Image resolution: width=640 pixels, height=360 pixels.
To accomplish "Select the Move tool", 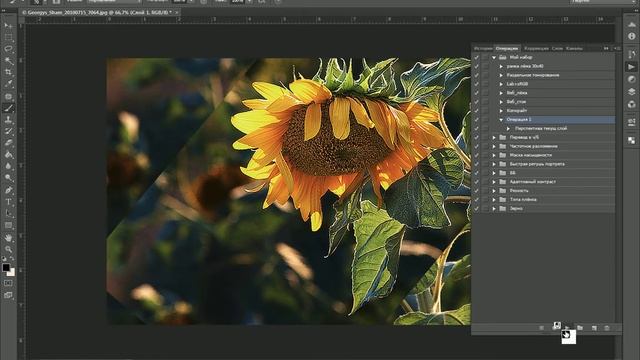I will pyautogui.click(x=8, y=26).
